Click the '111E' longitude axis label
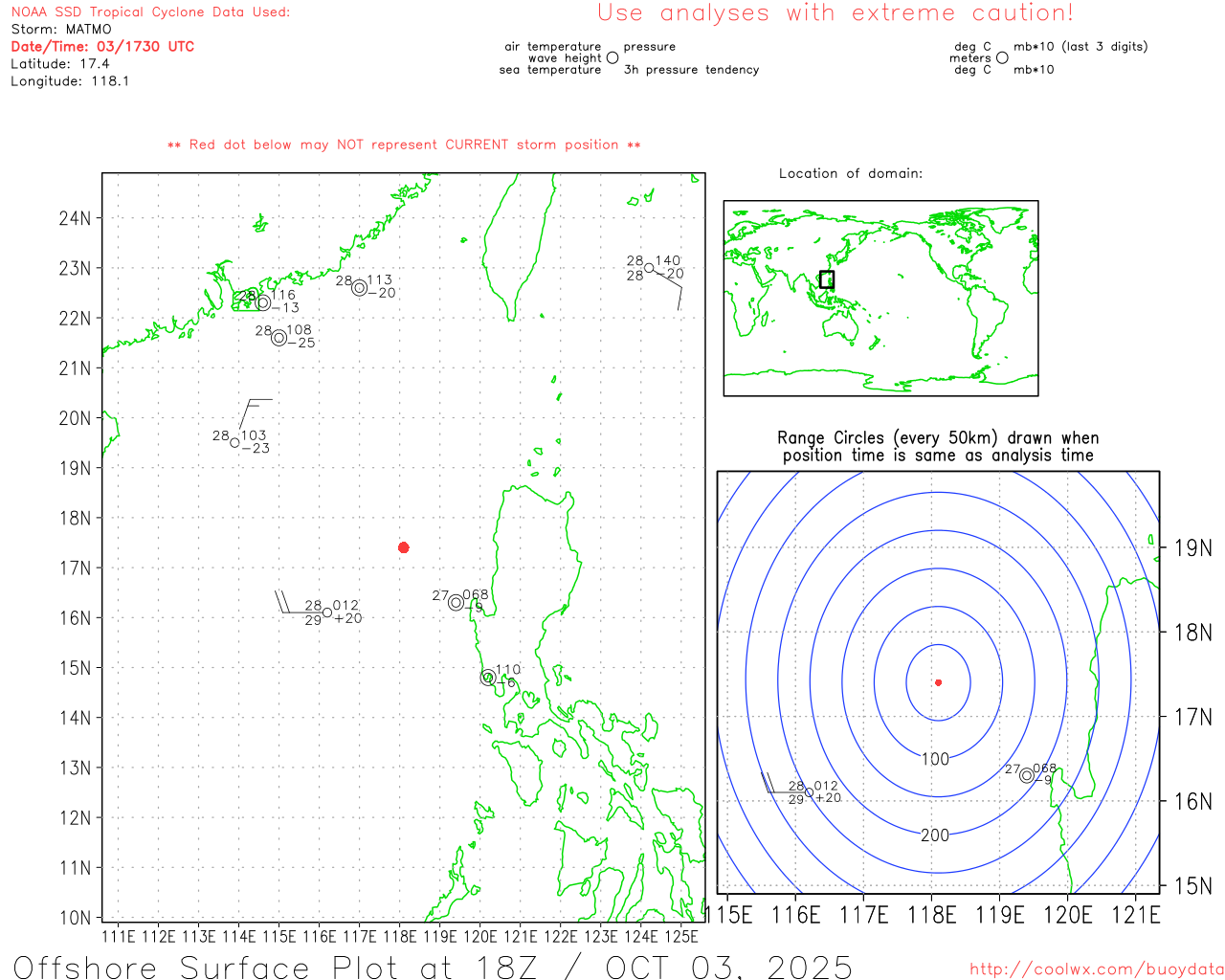 point(119,936)
